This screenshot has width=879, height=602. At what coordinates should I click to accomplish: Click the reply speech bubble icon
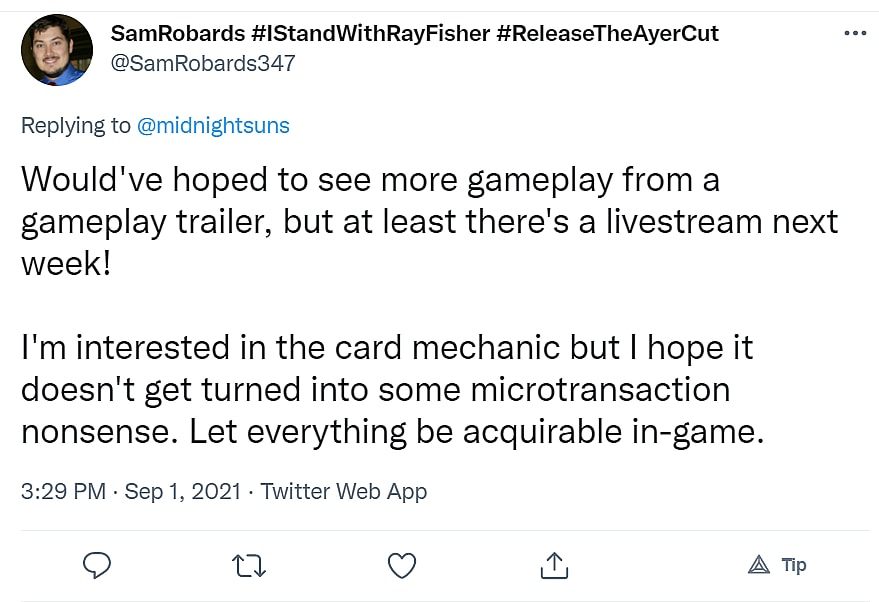click(x=96, y=565)
